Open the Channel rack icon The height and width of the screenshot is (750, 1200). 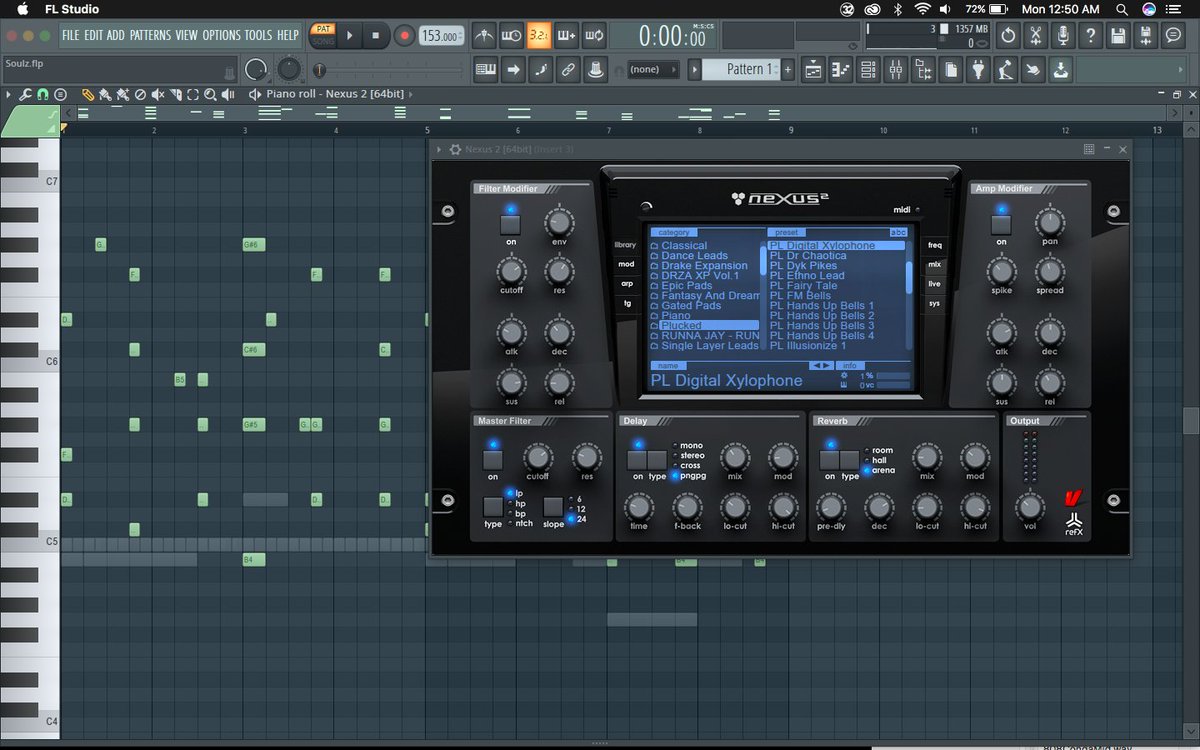pos(868,70)
